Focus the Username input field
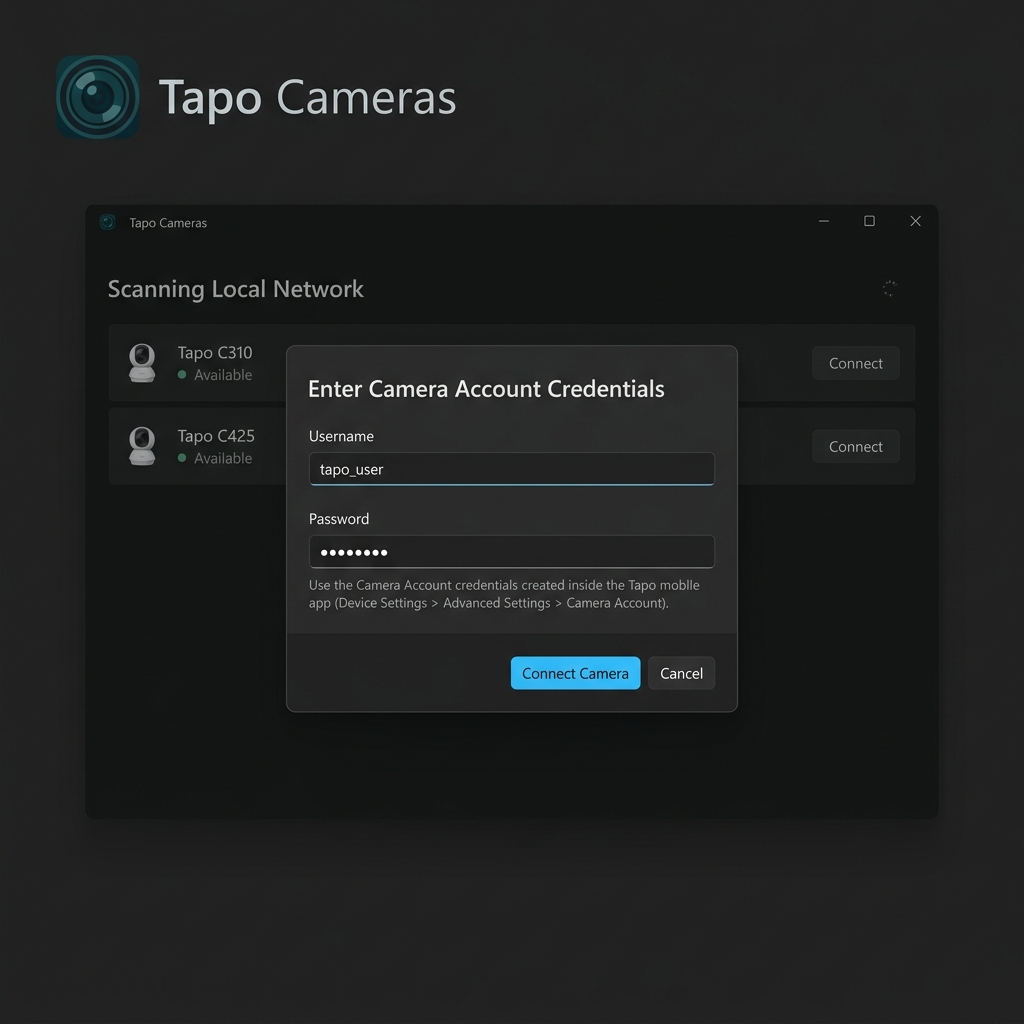This screenshot has height=1024, width=1024. point(511,469)
